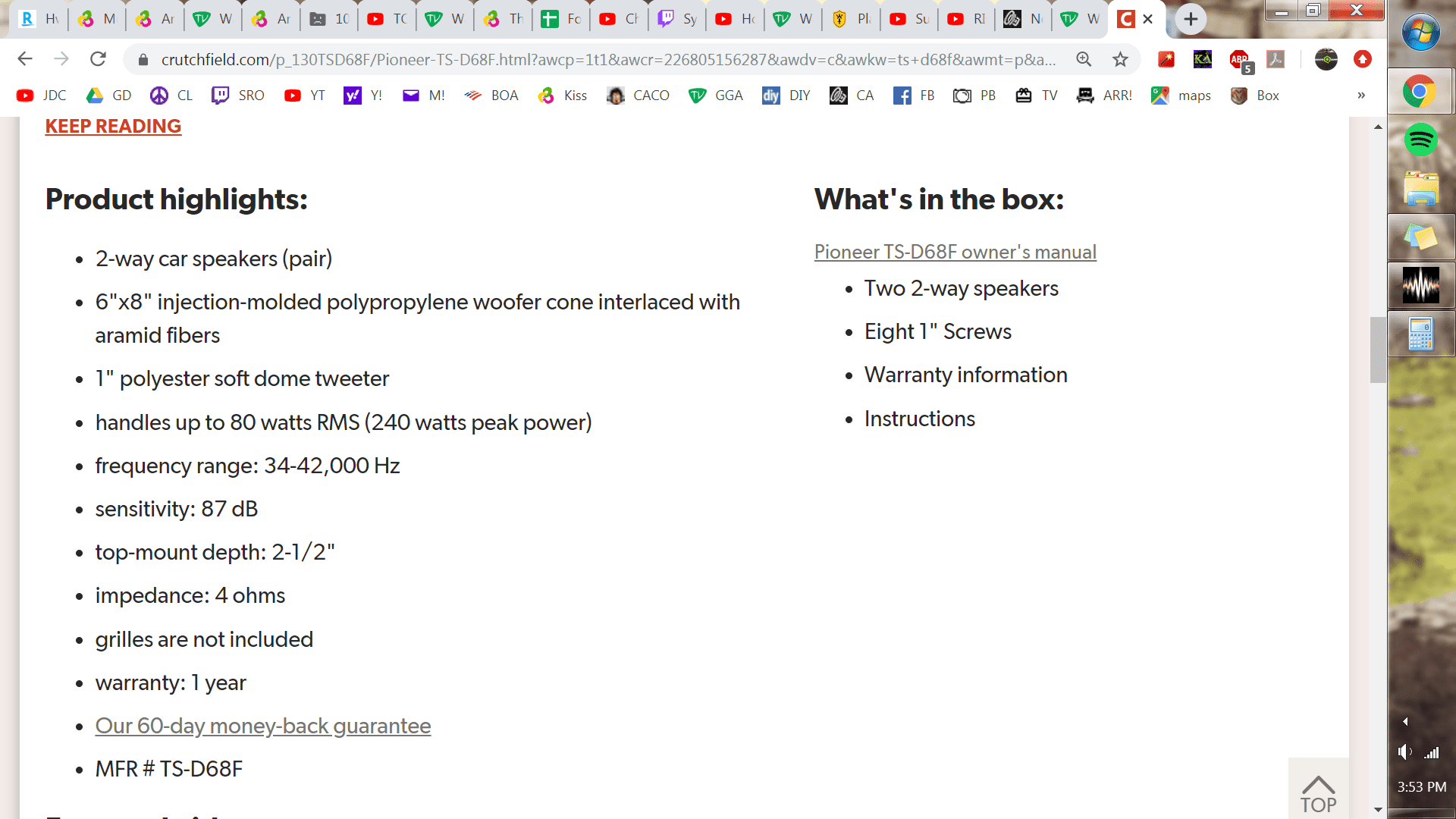The image size is (1456, 819).
Task: Bookmark this page with the star
Action: 1120,59
